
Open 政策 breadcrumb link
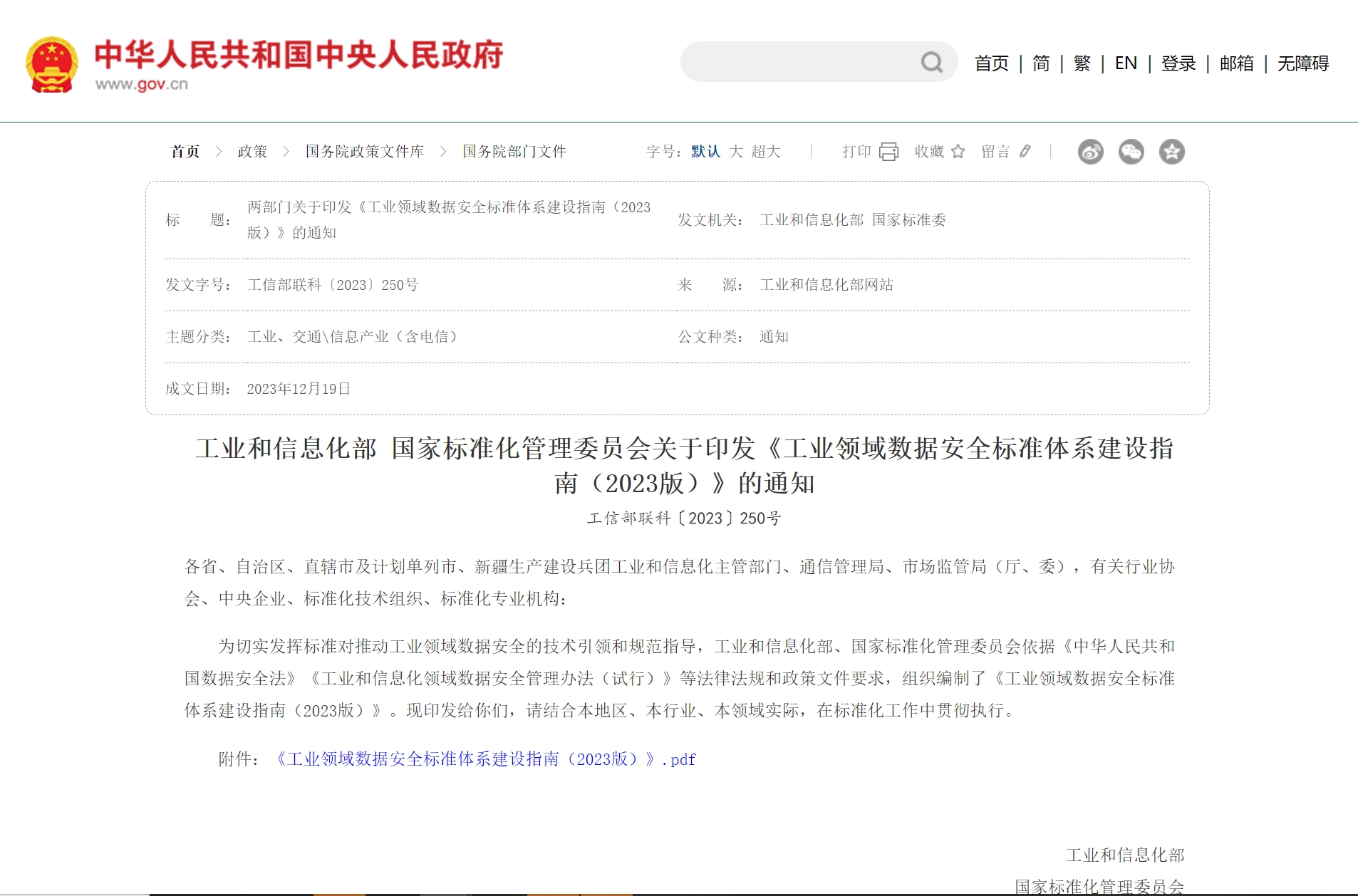coord(252,152)
